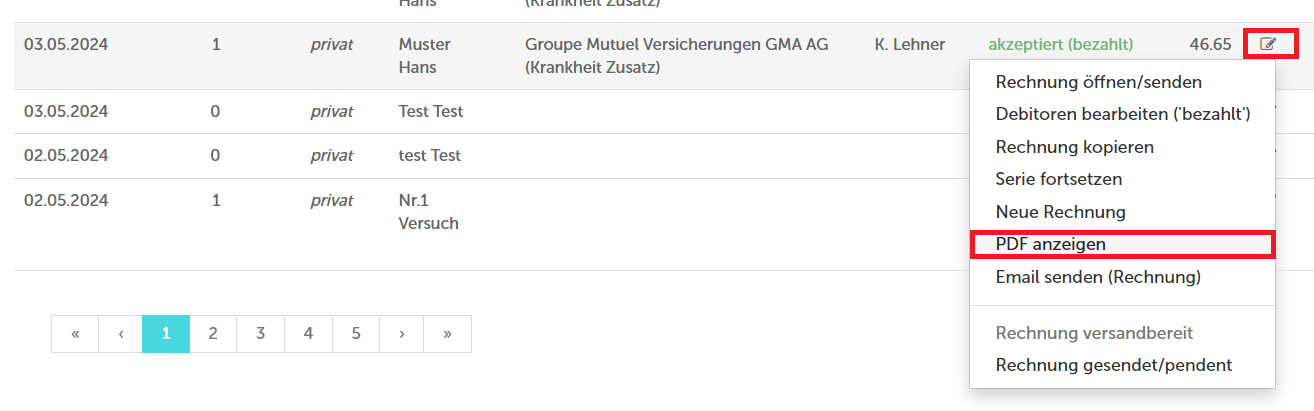The width and height of the screenshot is (1314, 411).
Task: Go to pagination page 2
Action: (x=213, y=334)
